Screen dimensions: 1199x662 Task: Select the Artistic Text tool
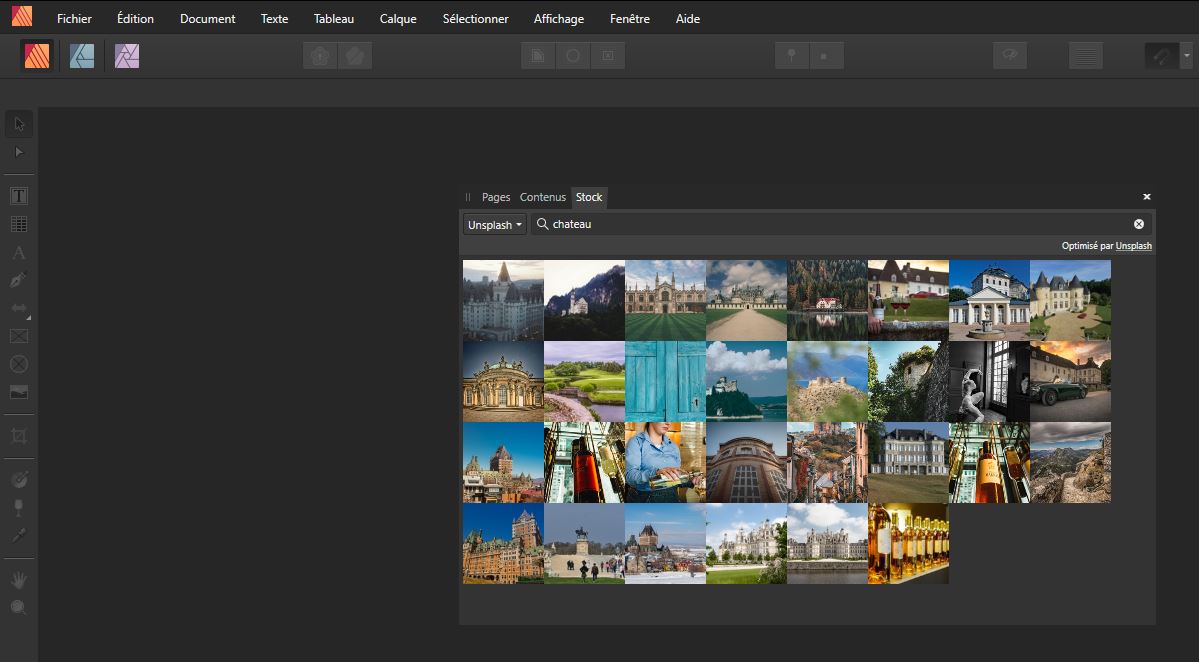(x=19, y=252)
